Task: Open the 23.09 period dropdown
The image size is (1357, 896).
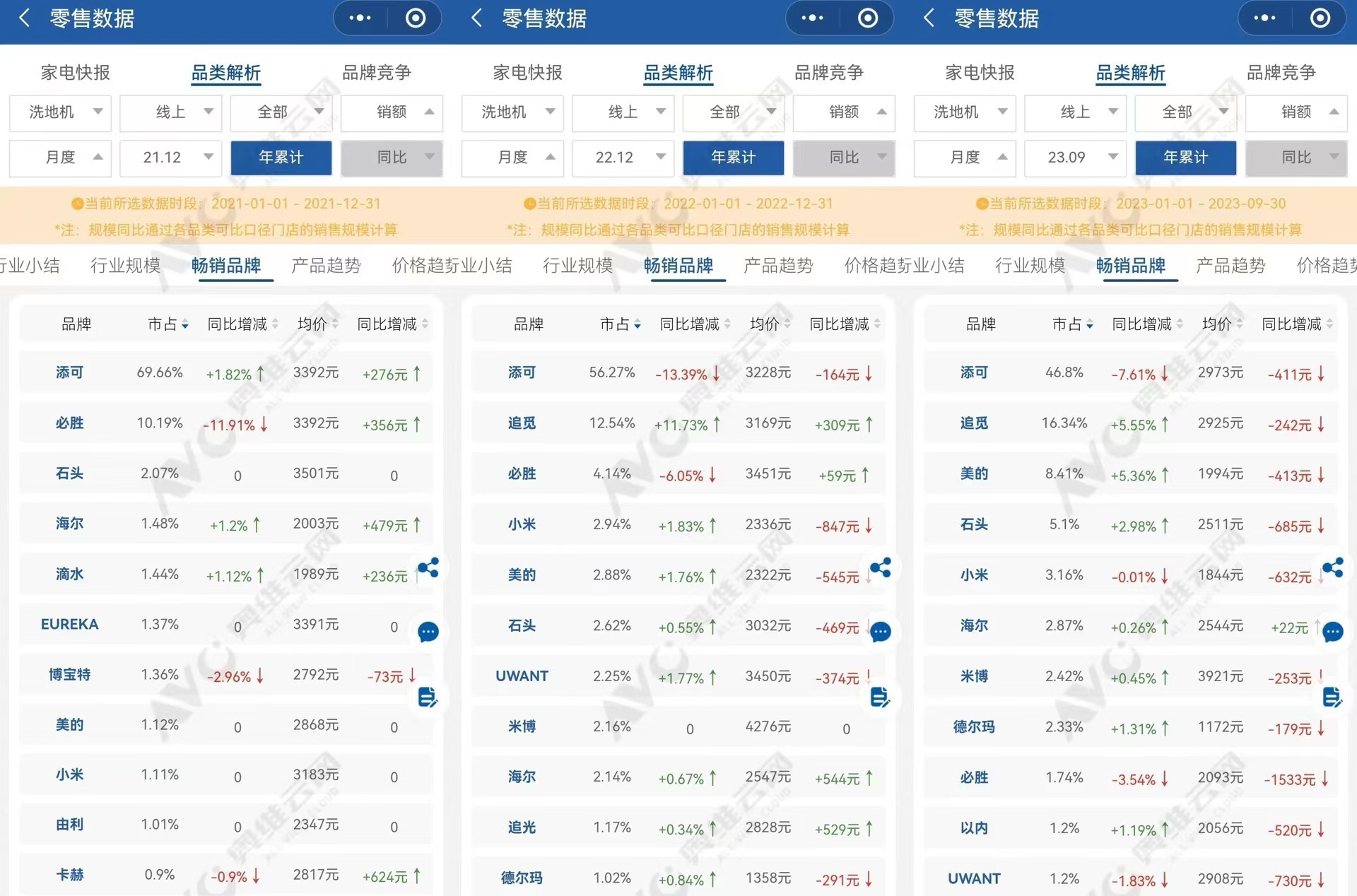Action: click(1075, 157)
